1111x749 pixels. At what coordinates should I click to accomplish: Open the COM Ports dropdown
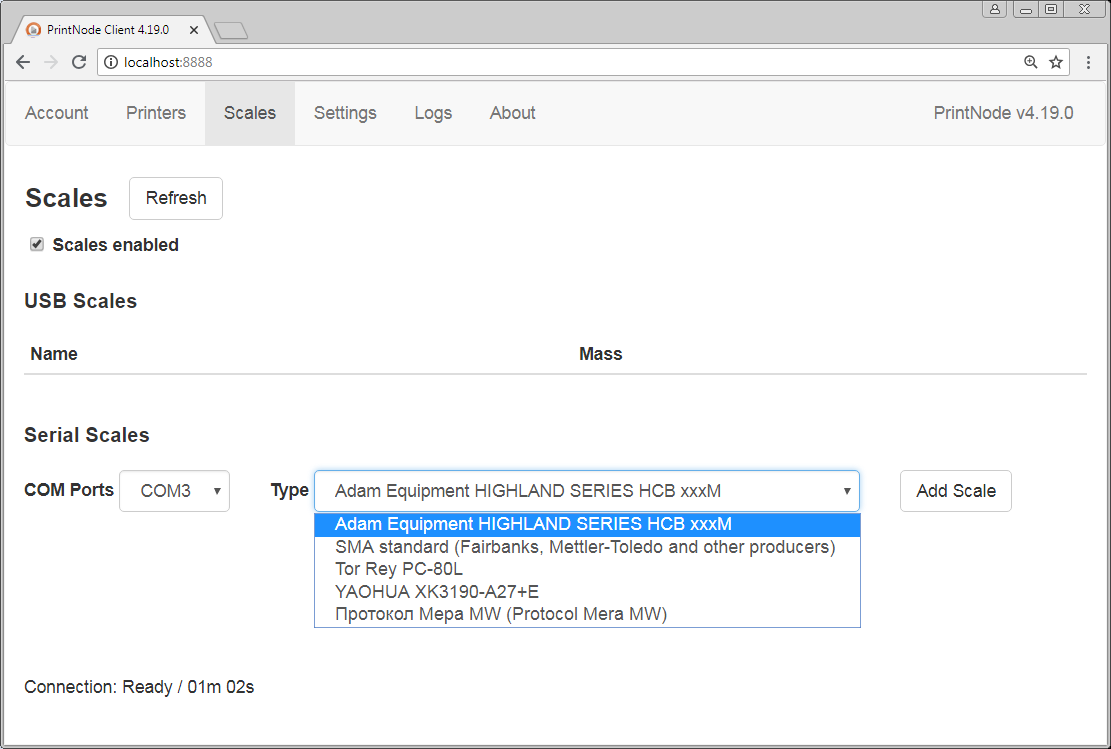[x=174, y=490]
